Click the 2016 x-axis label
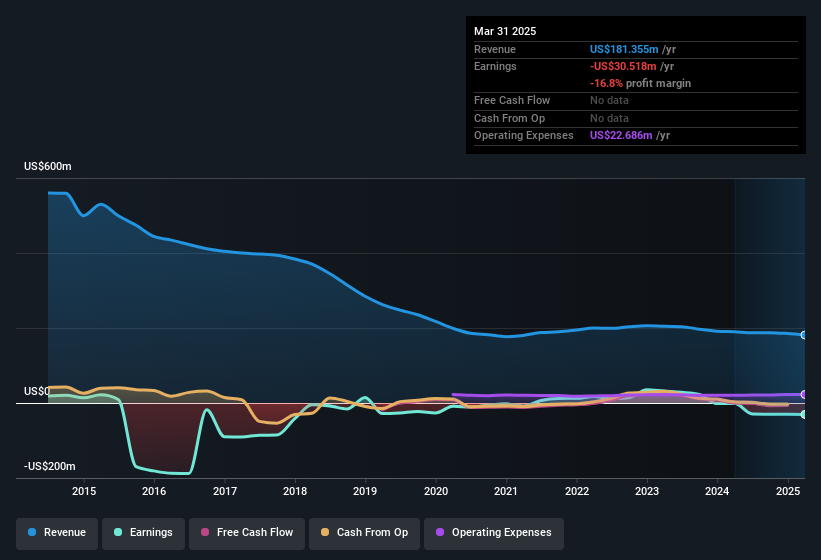 click(x=154, y=491)
